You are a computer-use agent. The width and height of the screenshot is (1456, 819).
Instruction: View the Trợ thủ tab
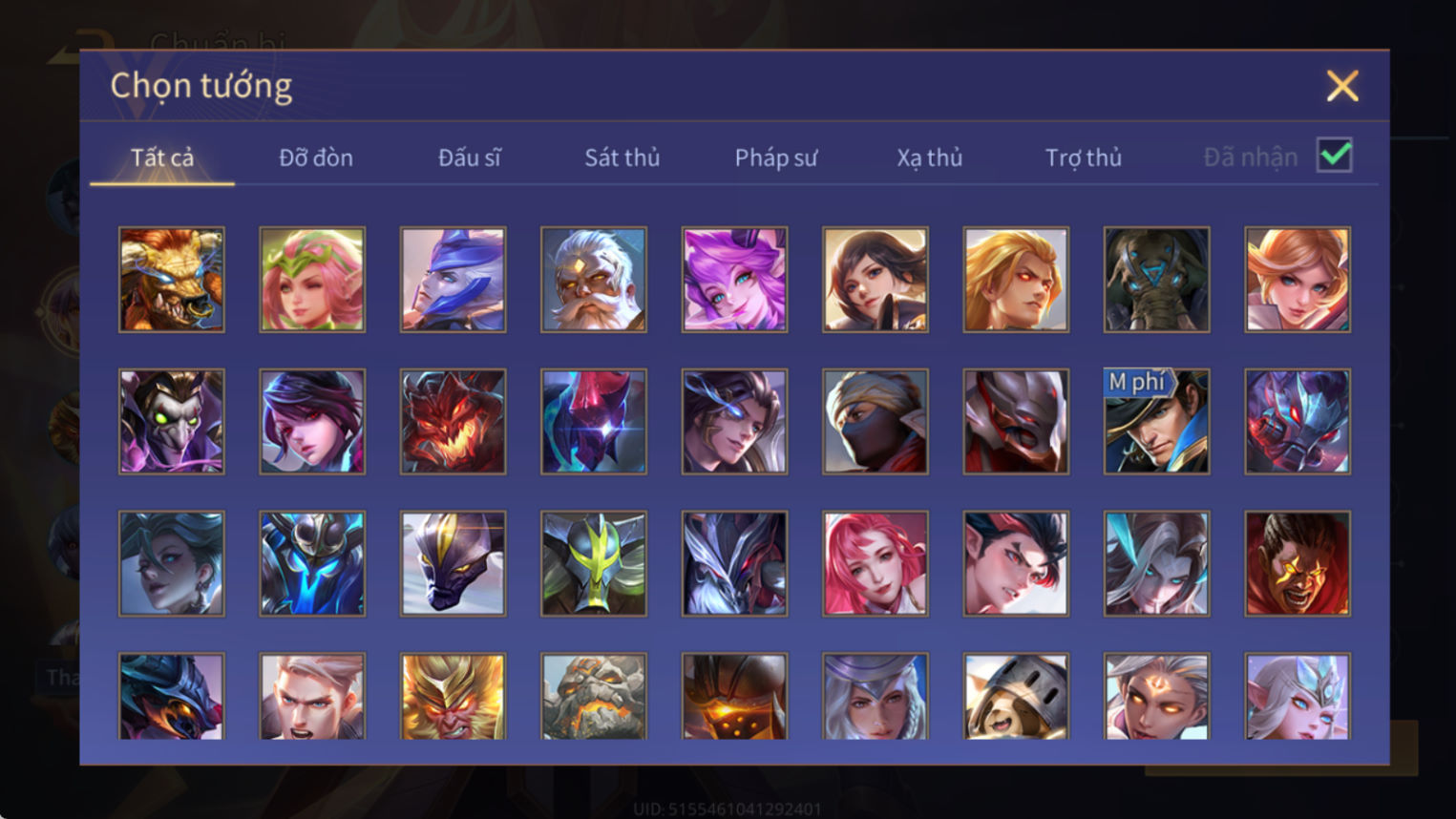1083,157
